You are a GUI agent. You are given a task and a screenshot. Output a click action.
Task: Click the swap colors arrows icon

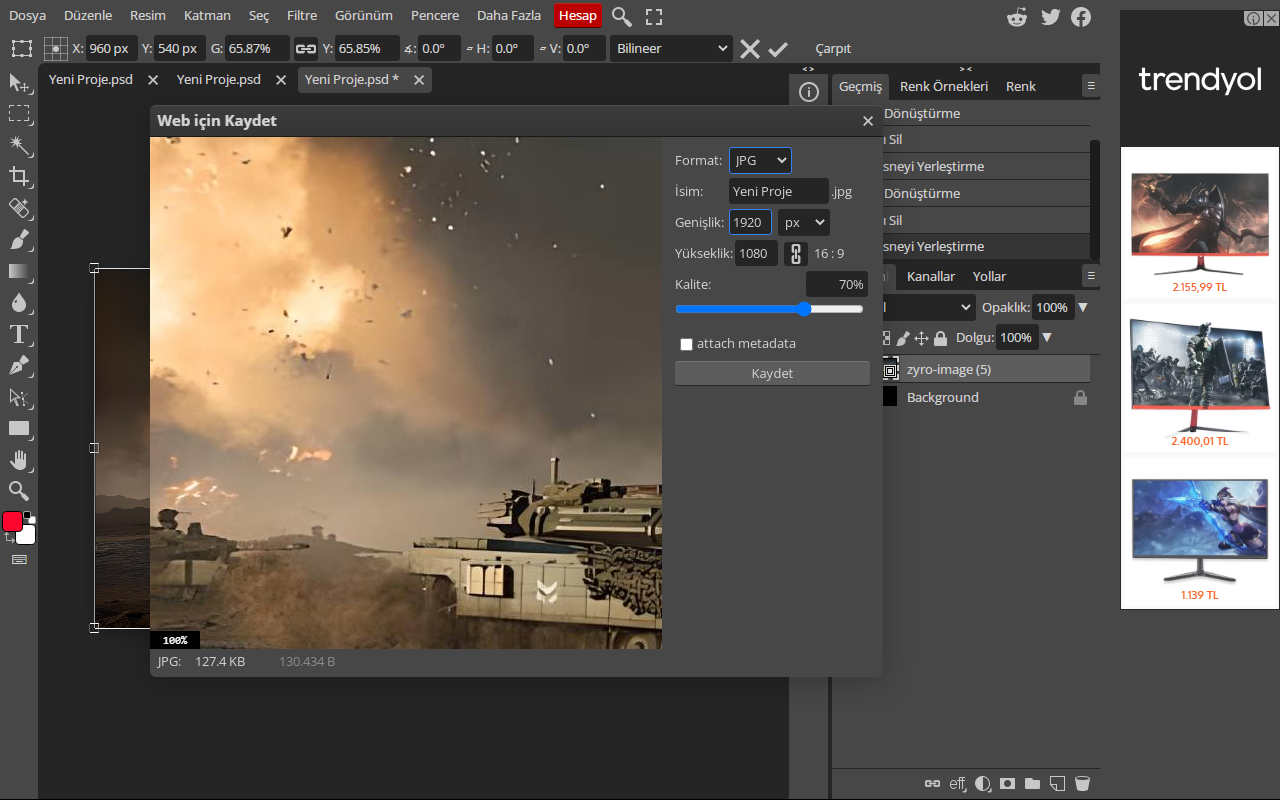9,538
